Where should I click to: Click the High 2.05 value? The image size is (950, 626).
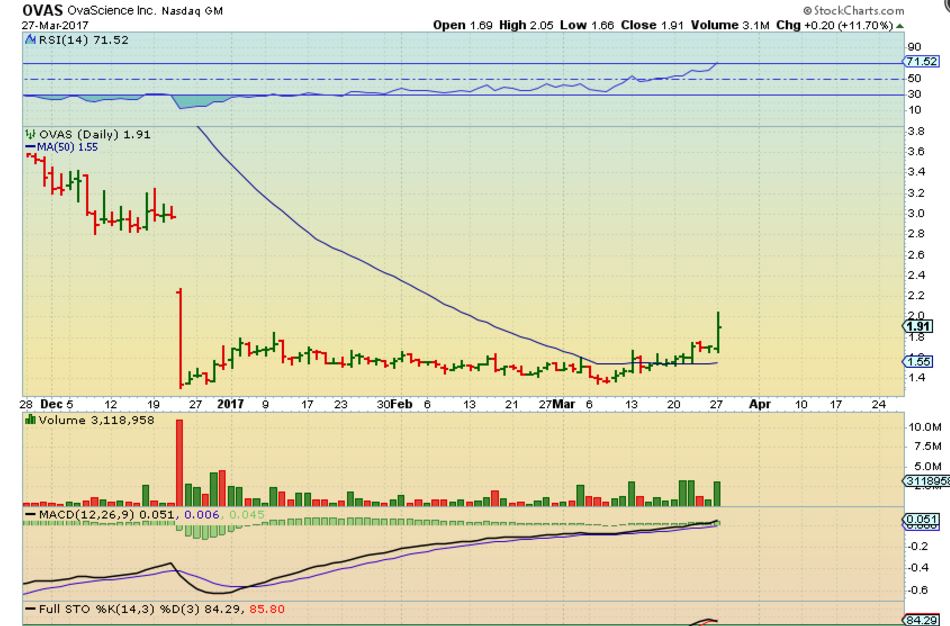526,25
